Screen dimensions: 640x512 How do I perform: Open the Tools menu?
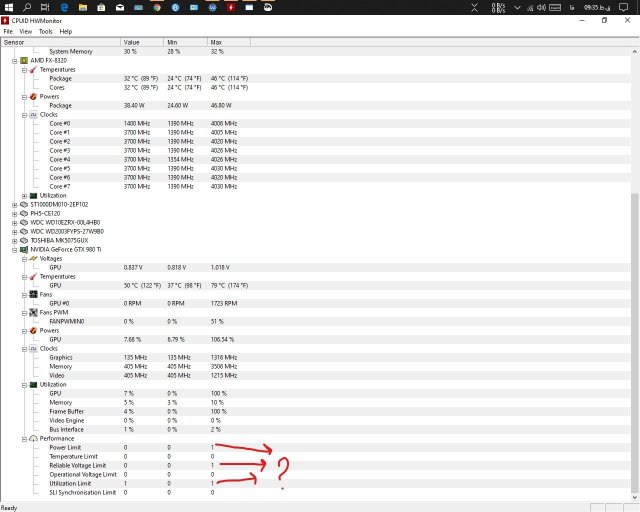pyautogui.click(x=45, y=31)
